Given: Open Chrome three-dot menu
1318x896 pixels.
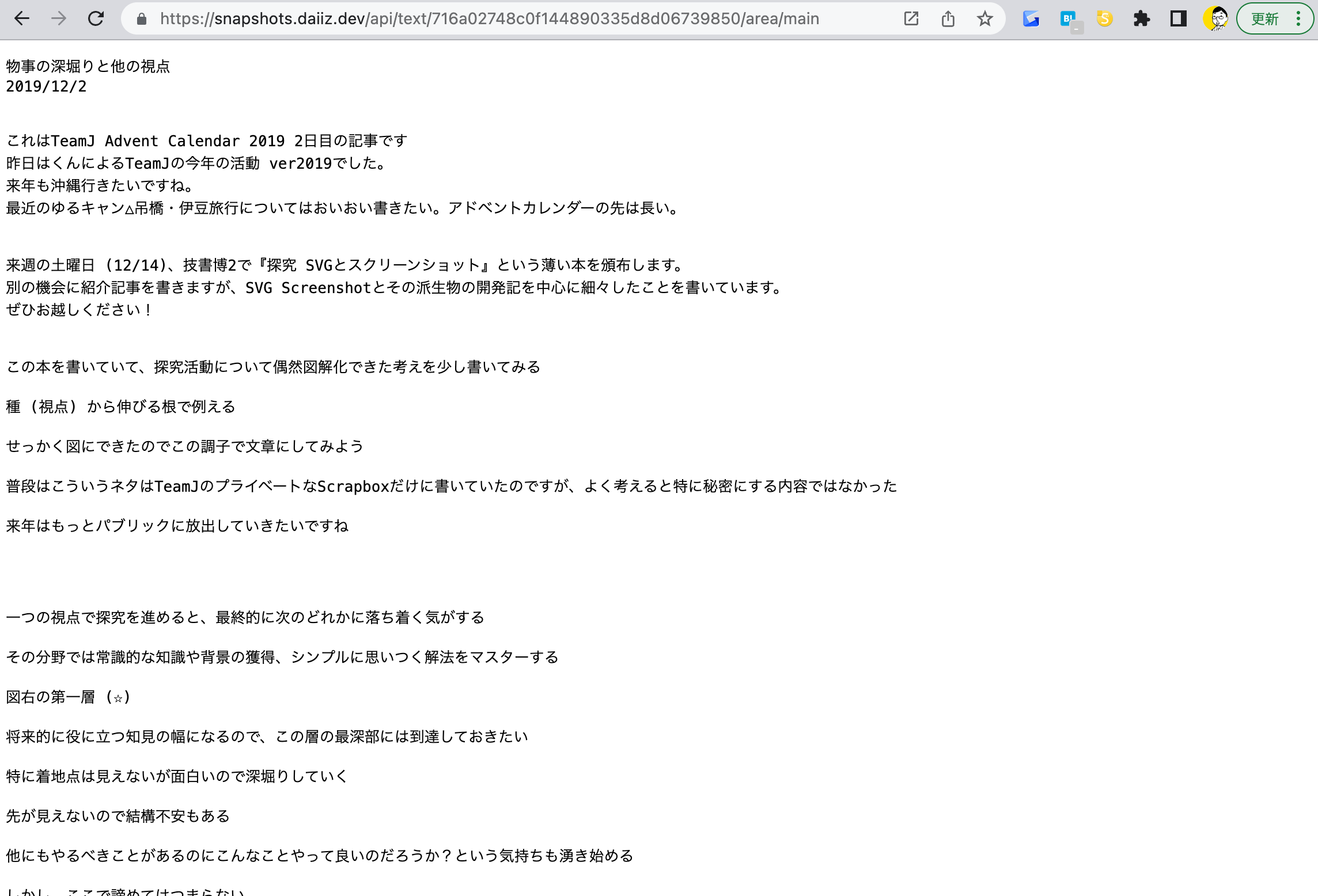Looking at the screenshot, I should pyautogui.click(x=1298, y=19).
